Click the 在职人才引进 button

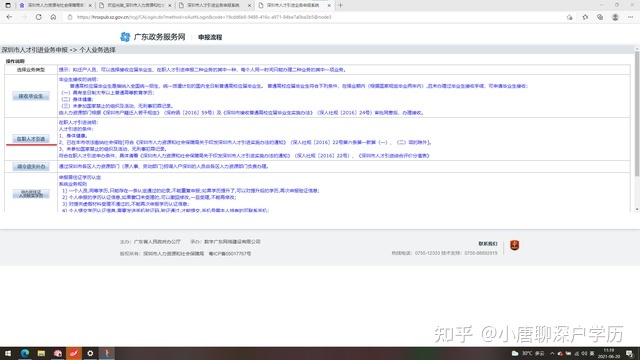pyautogui.click(x=31, y=139)
